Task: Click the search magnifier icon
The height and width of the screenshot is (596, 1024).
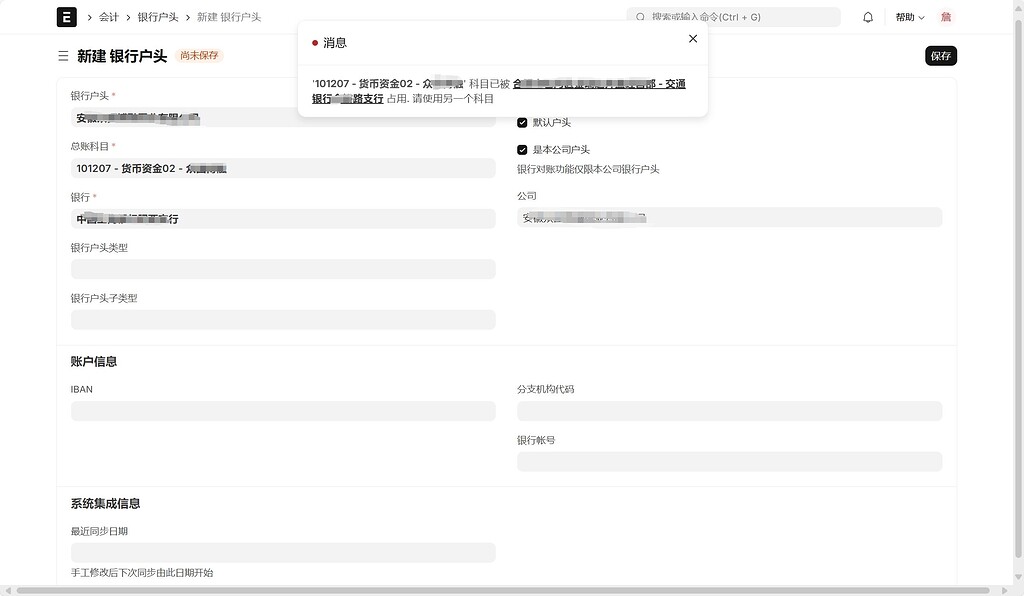Action: pyautogui.click(x=640, y=17)
